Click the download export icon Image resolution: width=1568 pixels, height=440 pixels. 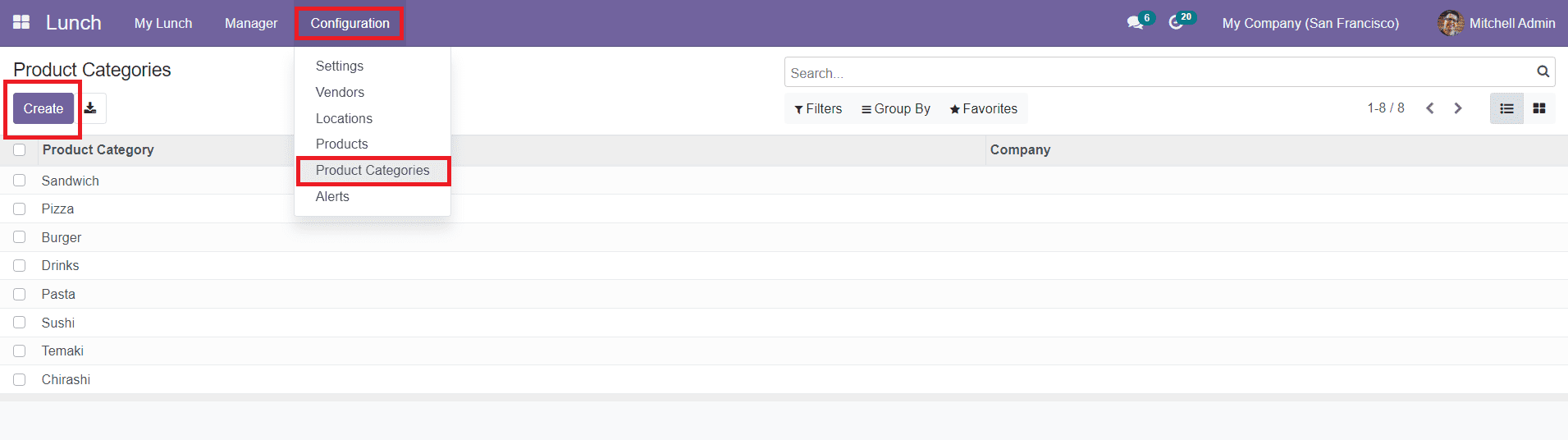click(x=91, y=108)
